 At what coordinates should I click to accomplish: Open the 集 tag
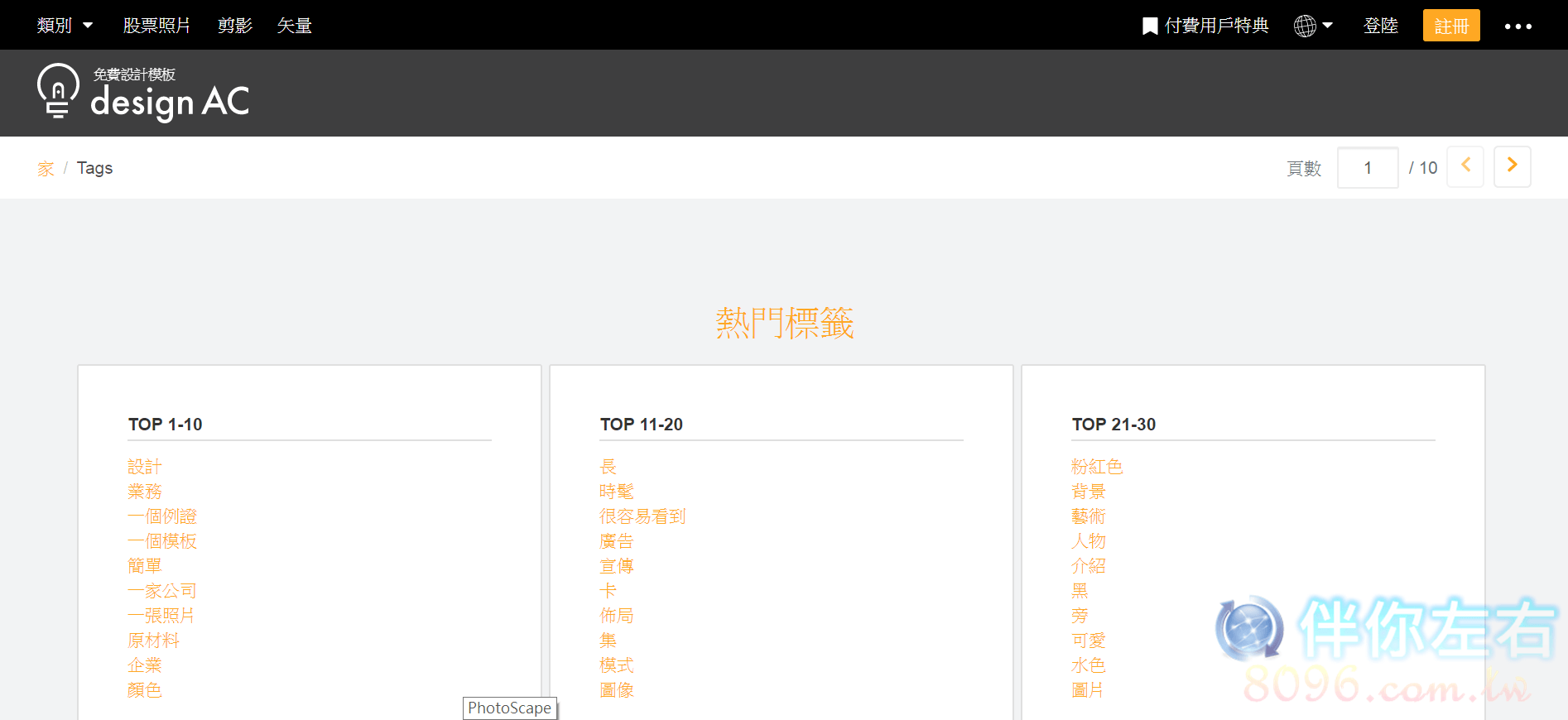click(608, 641)
